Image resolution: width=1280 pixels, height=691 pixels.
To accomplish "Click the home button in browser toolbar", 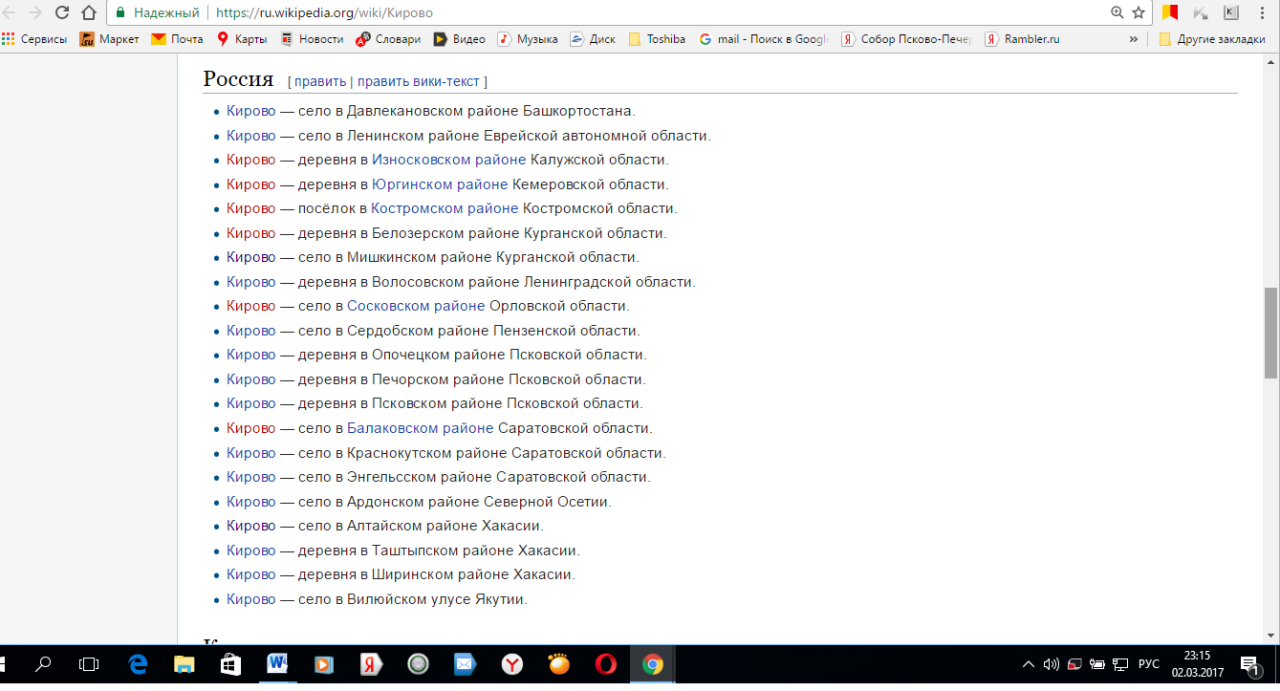I will tap(89, 13).
